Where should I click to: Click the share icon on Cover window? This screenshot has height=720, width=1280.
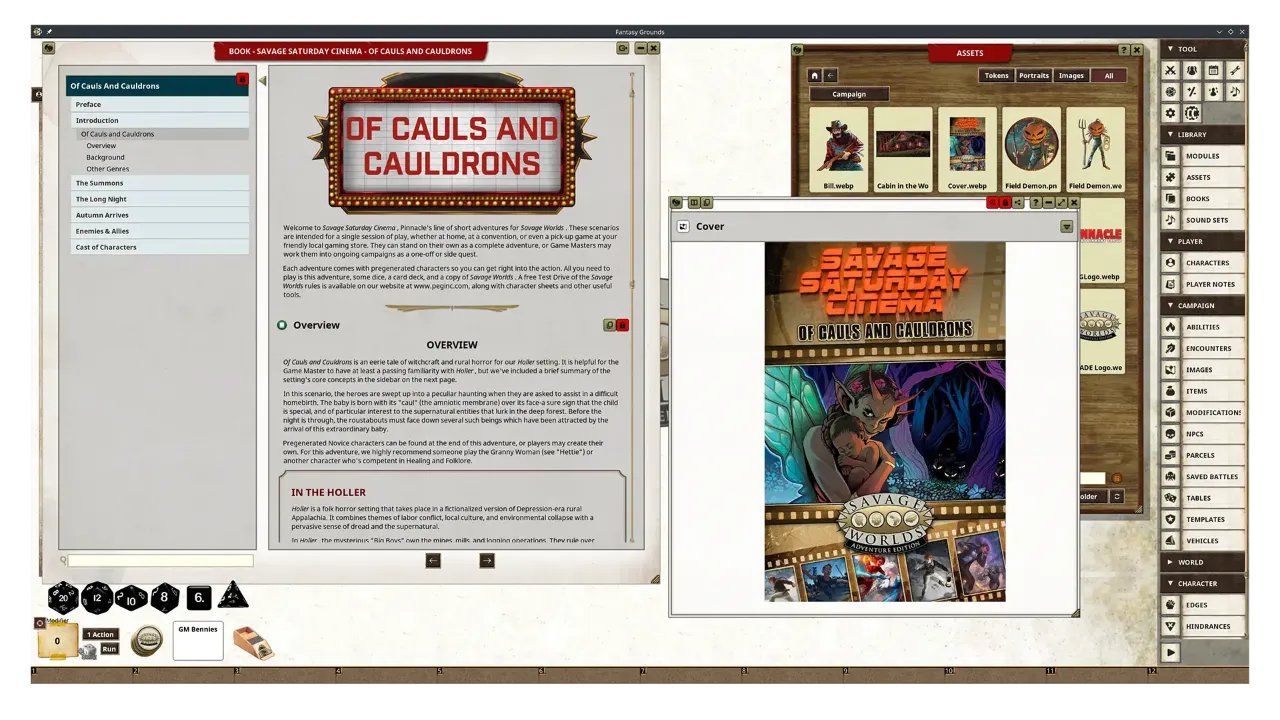click(1018, 203)
